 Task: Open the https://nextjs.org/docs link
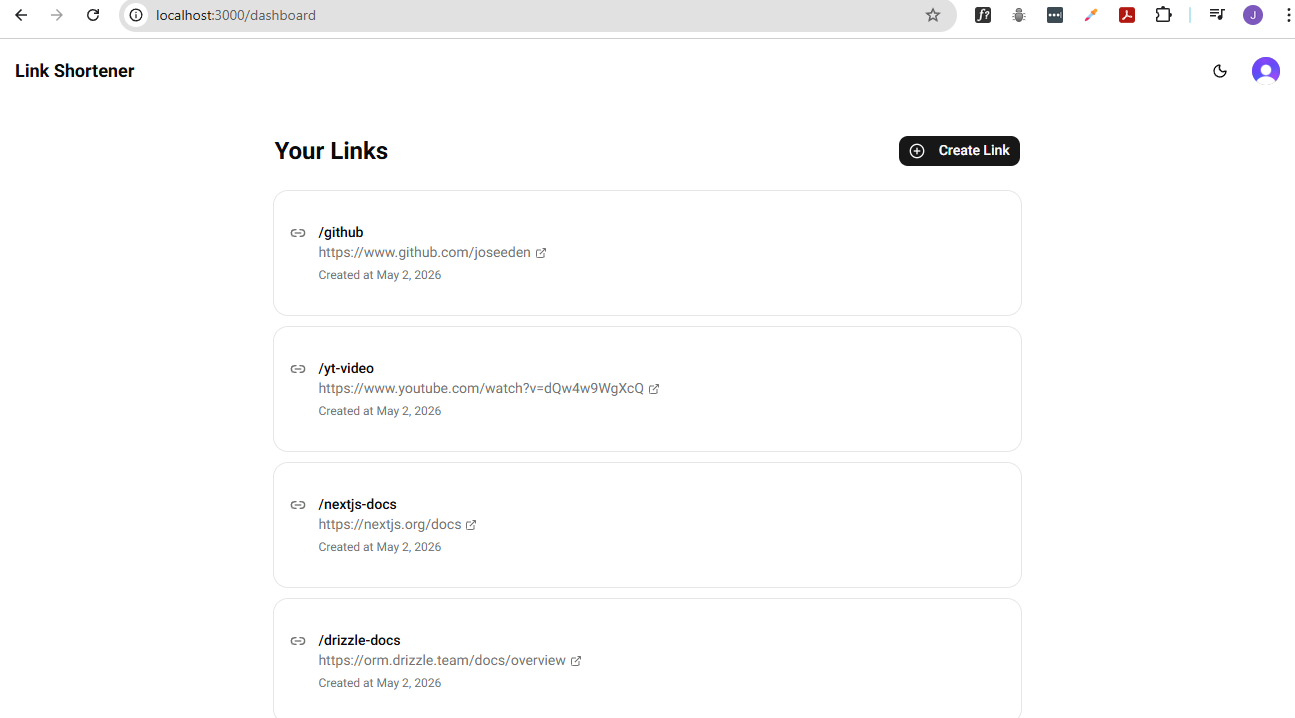coord(390,524)
